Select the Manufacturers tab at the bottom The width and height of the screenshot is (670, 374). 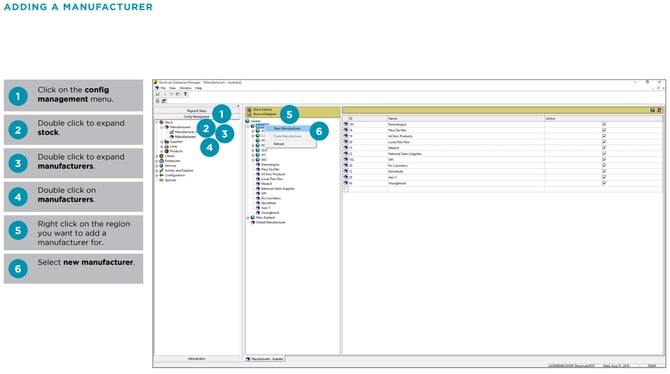tap(265, 359)
